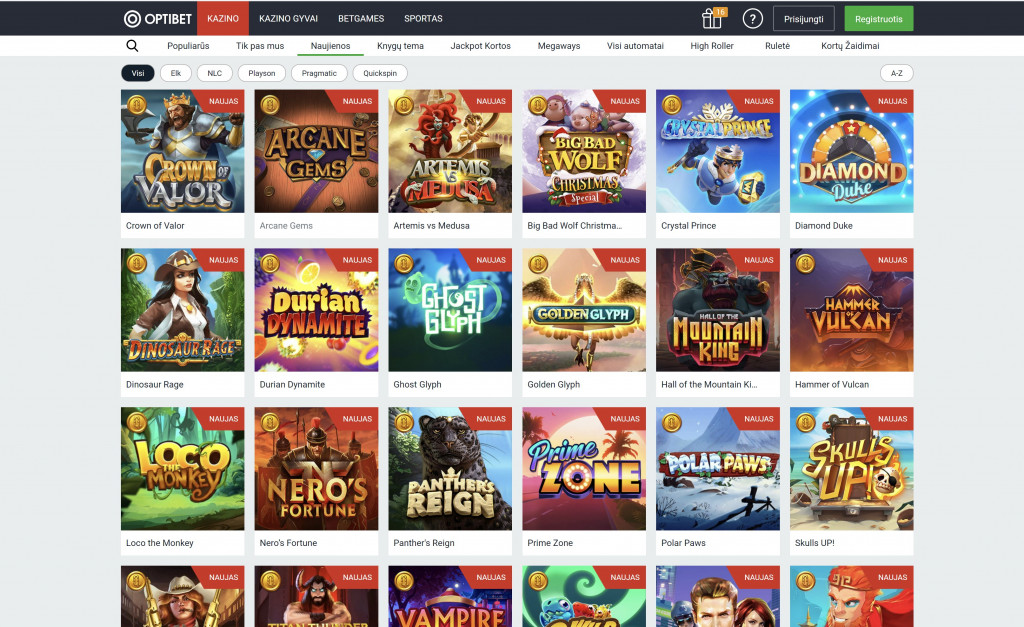The height and width of the screenshot is (627, 1024).
Task: Click coin badge on Crystal Prince tile
Action: (x=670, y=104)
